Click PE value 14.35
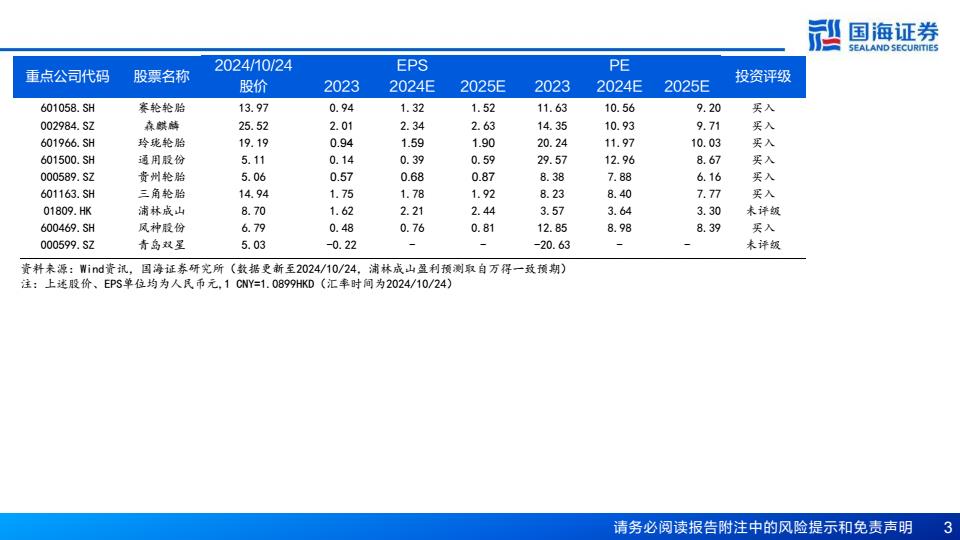The width and height of the screenshot is (960, 540). click(x=552, y=126)
